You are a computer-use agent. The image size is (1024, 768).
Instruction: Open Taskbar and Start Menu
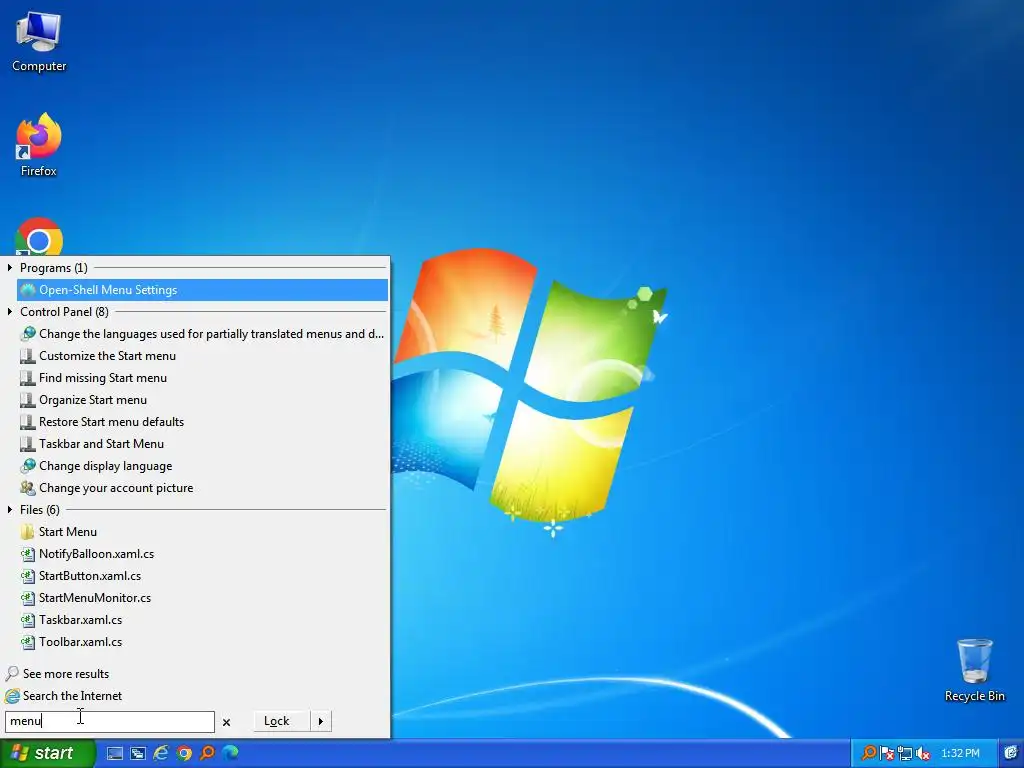tap(202, 444)
